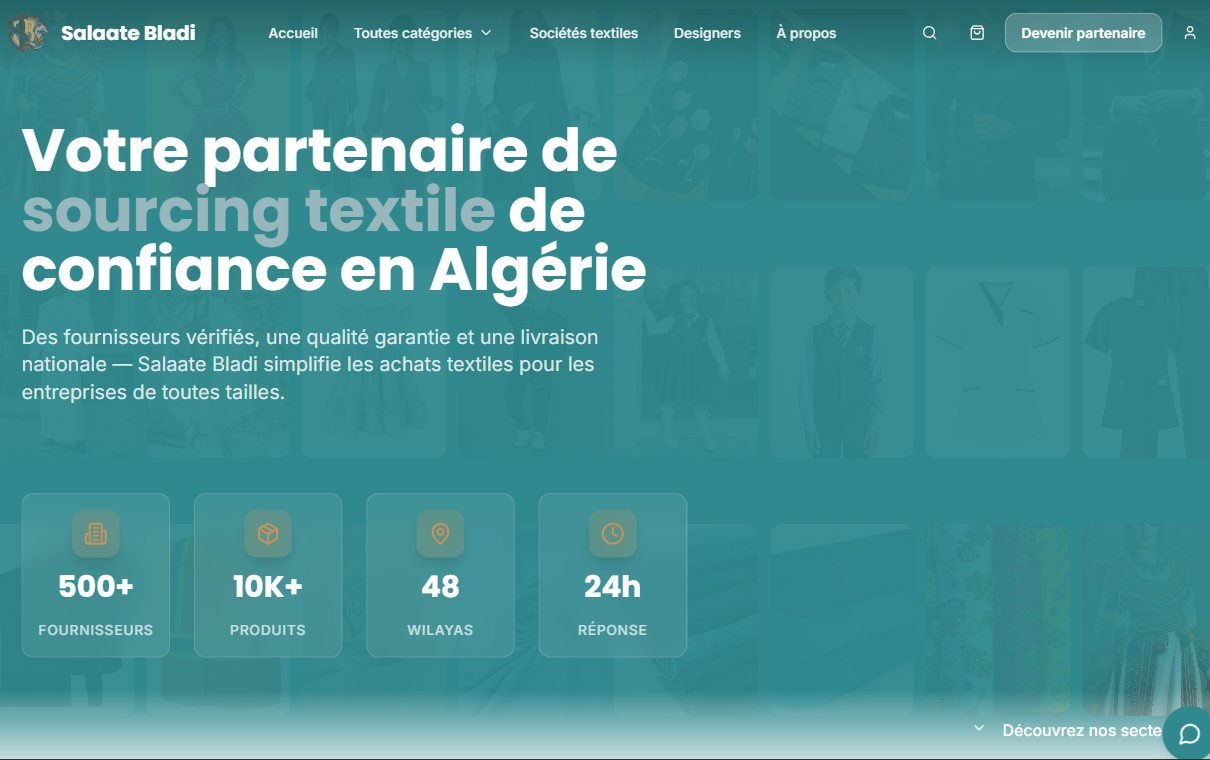Select the 500+ Fournisseurs stat card

(96, 575)
